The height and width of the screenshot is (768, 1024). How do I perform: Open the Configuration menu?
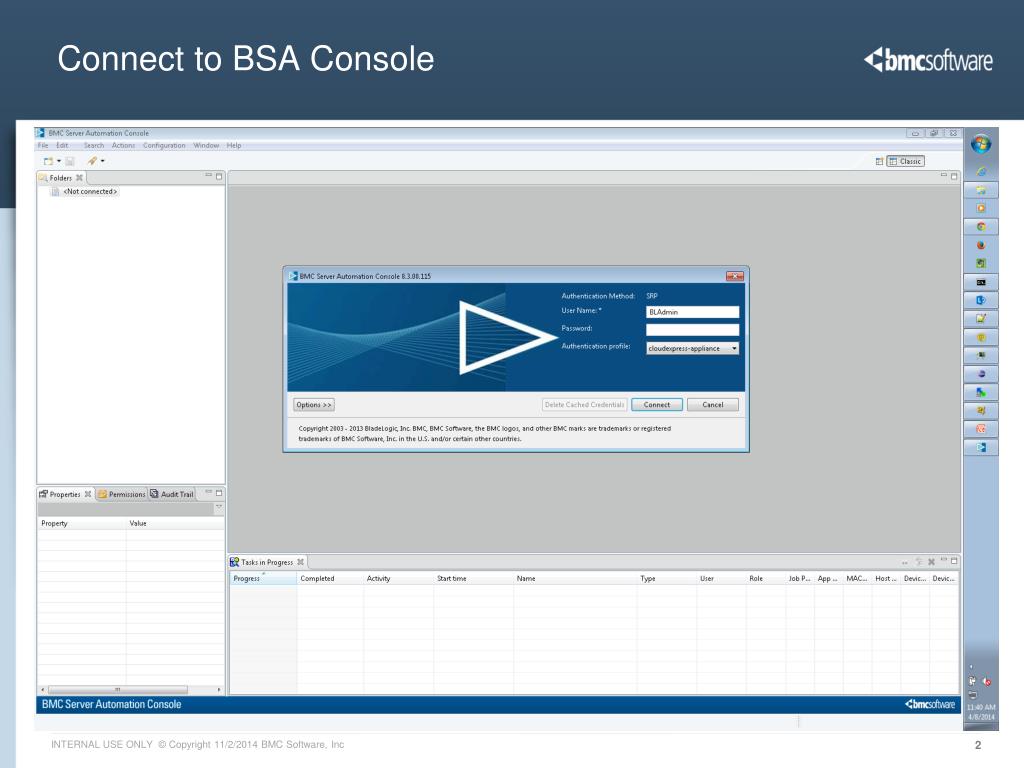click(164, 146)
